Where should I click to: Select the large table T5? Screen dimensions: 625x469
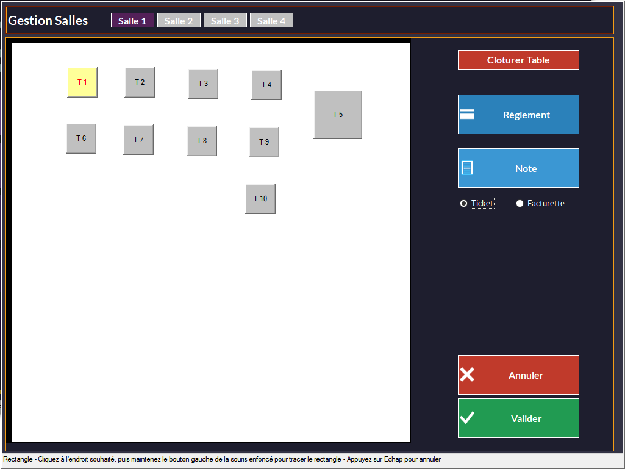click(x=338, y=115)
